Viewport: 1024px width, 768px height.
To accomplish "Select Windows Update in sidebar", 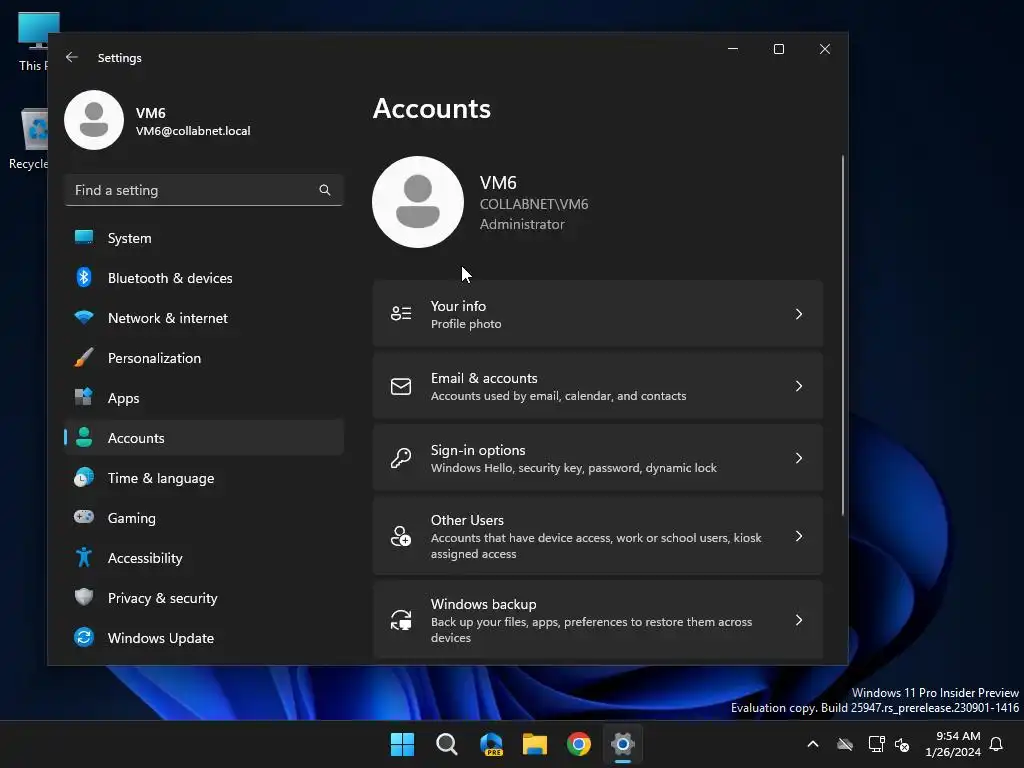I will click(x=204, y=637).
